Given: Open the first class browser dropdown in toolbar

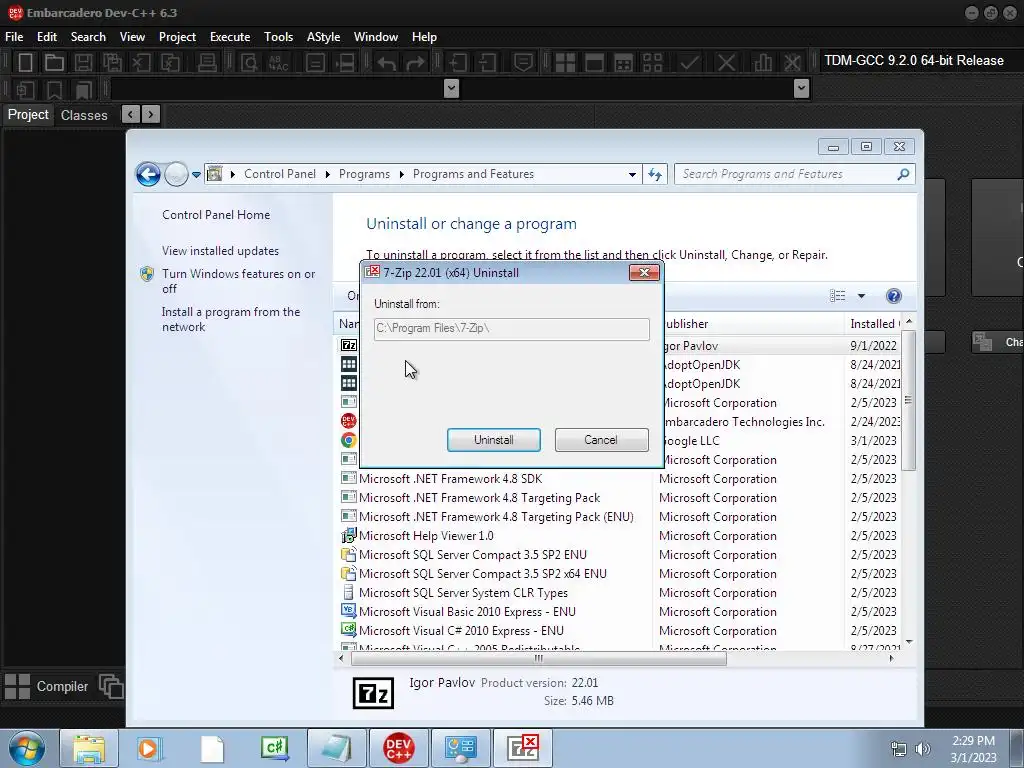Looking at the screenshot, I should click(x=451, y=88).
